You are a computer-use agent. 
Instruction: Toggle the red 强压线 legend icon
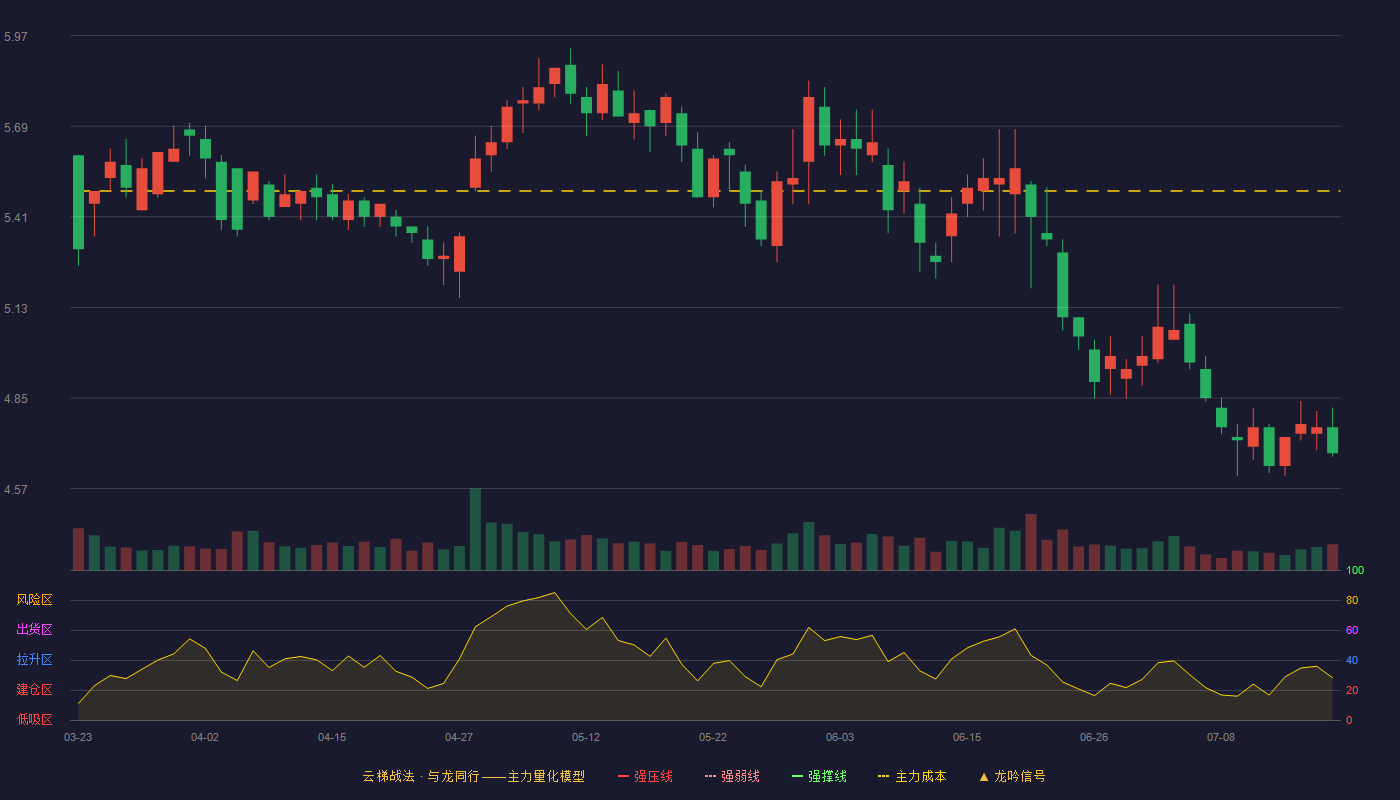click(x=623, y=776)
